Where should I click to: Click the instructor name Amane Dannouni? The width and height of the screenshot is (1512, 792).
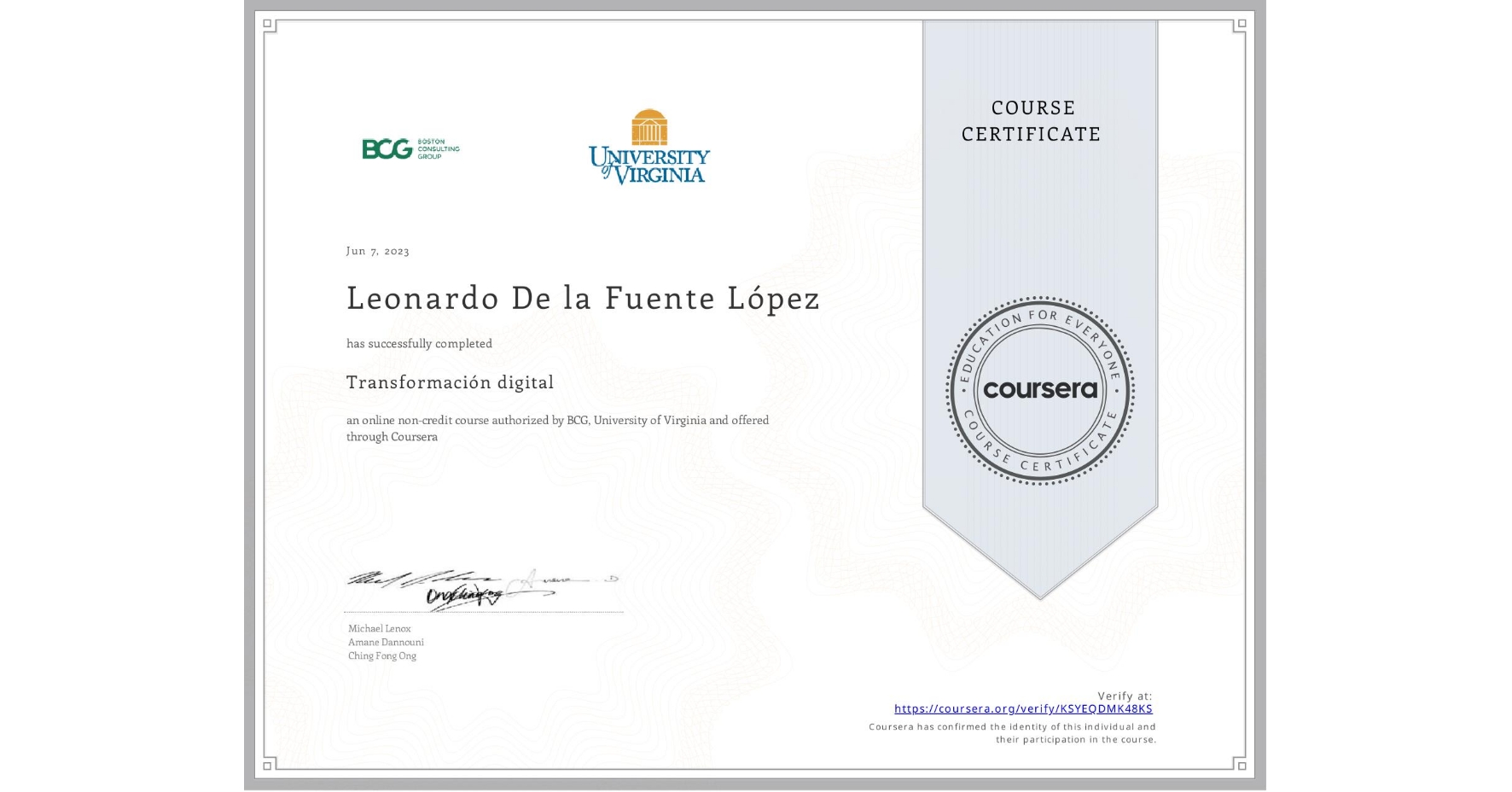[386, 642]
